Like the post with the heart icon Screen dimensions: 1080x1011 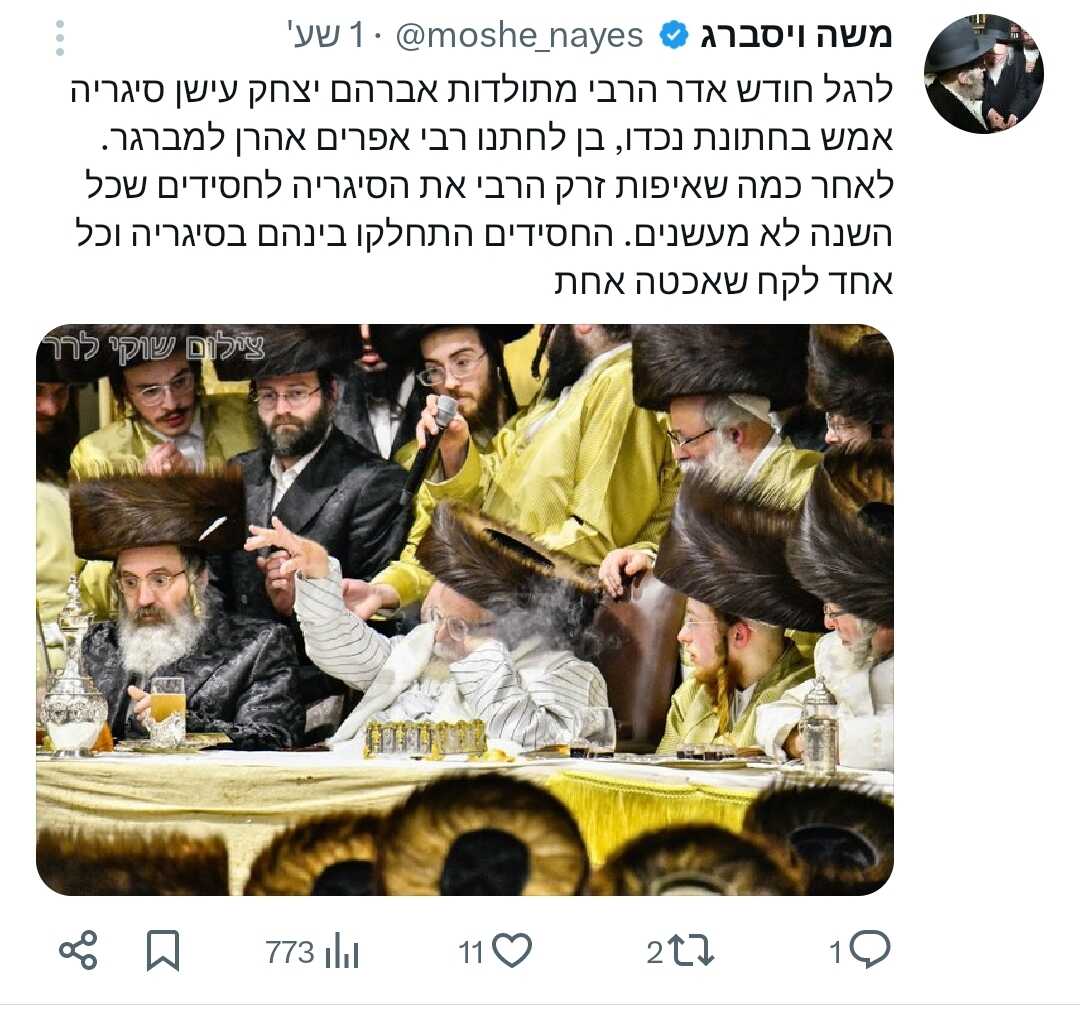[513, 951]
